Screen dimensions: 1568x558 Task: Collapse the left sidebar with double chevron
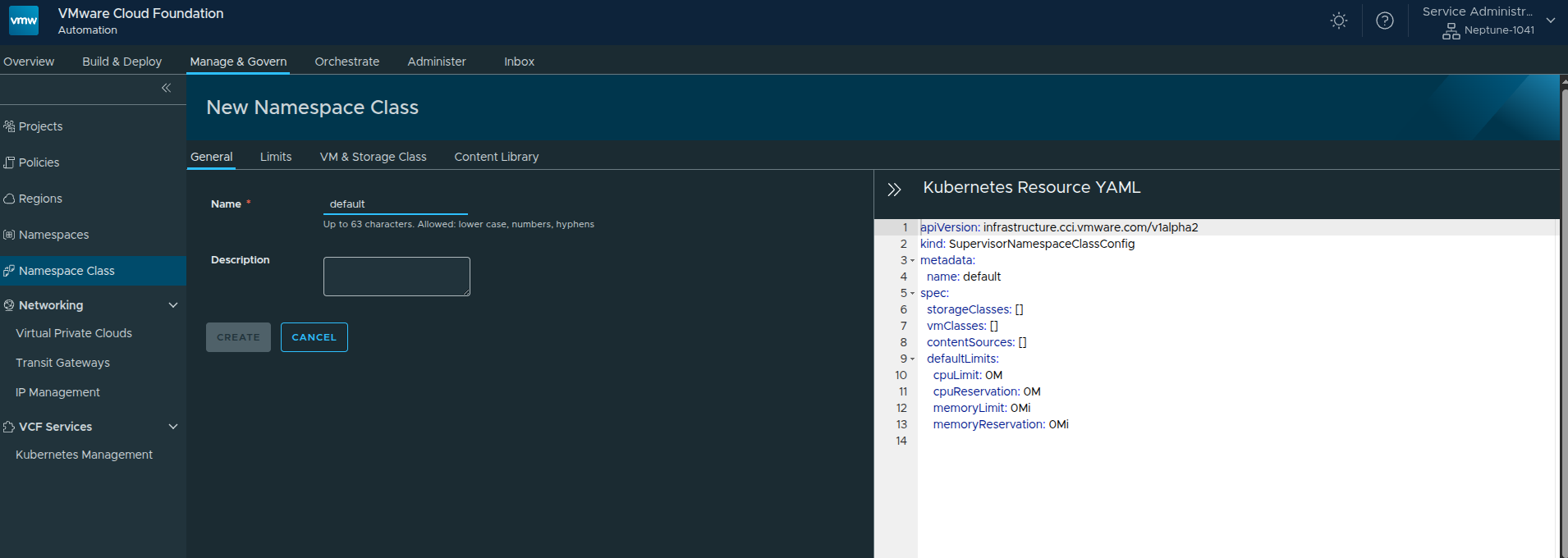click(166, 88)
